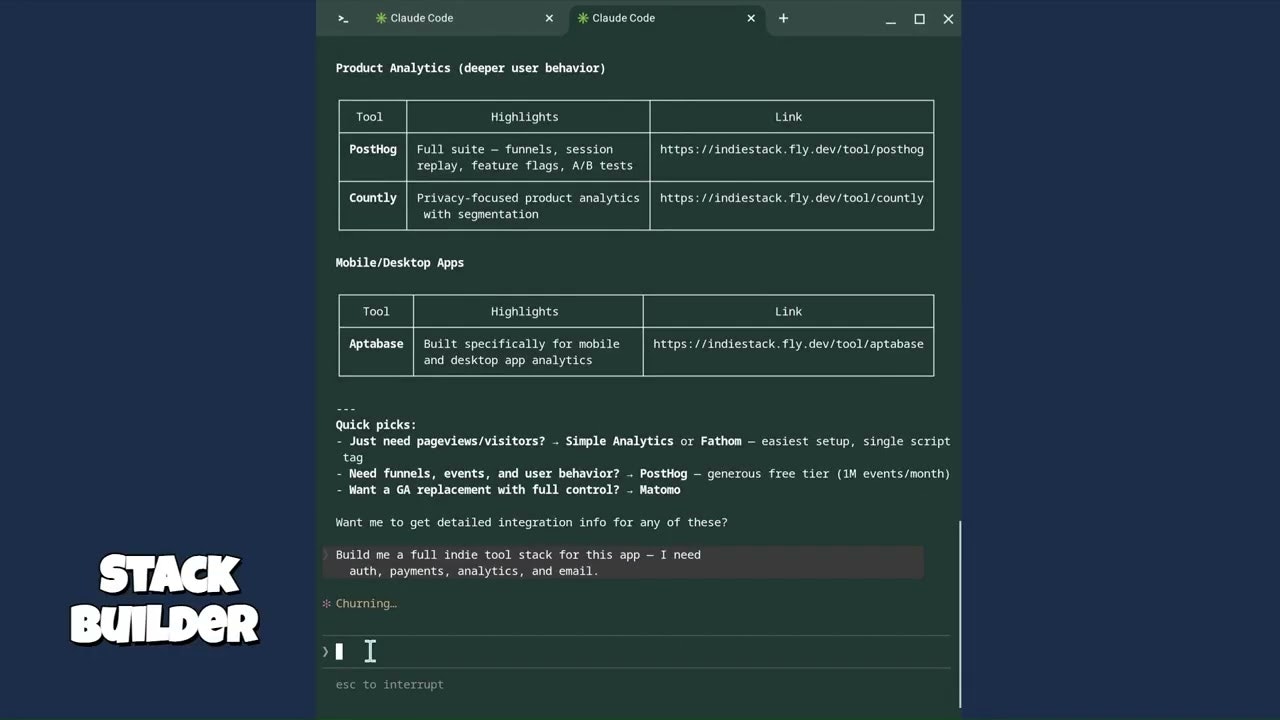Image resolution: width=1280 pixels, height=720 pixels.
Task: Click the Product Analytics heading text
Action: pyautogui.click(x=470, y=68)
